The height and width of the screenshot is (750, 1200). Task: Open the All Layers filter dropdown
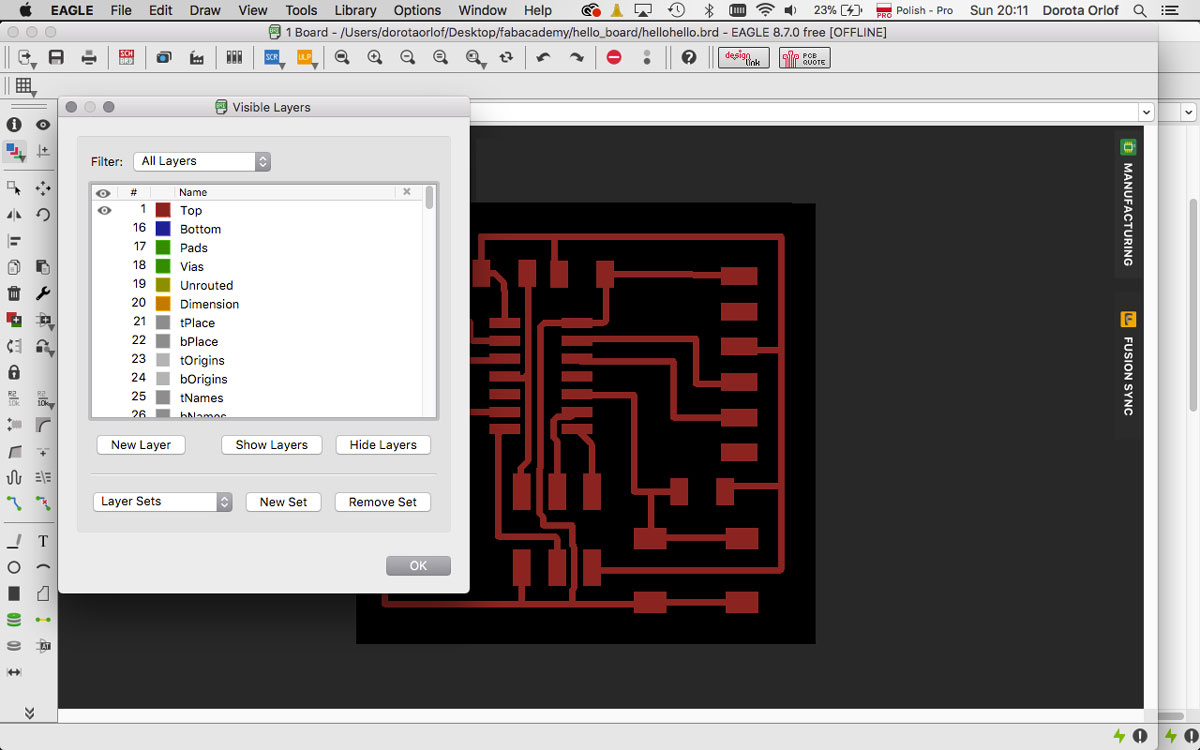click(202, 161)
